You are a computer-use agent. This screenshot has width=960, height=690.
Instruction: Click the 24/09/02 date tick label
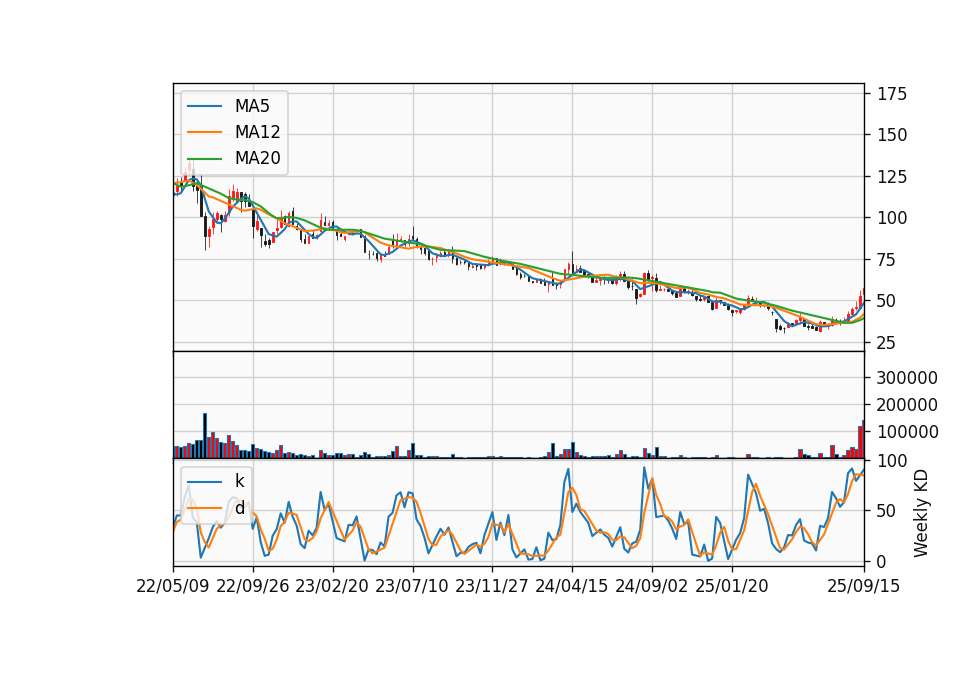tap(651, 586)
